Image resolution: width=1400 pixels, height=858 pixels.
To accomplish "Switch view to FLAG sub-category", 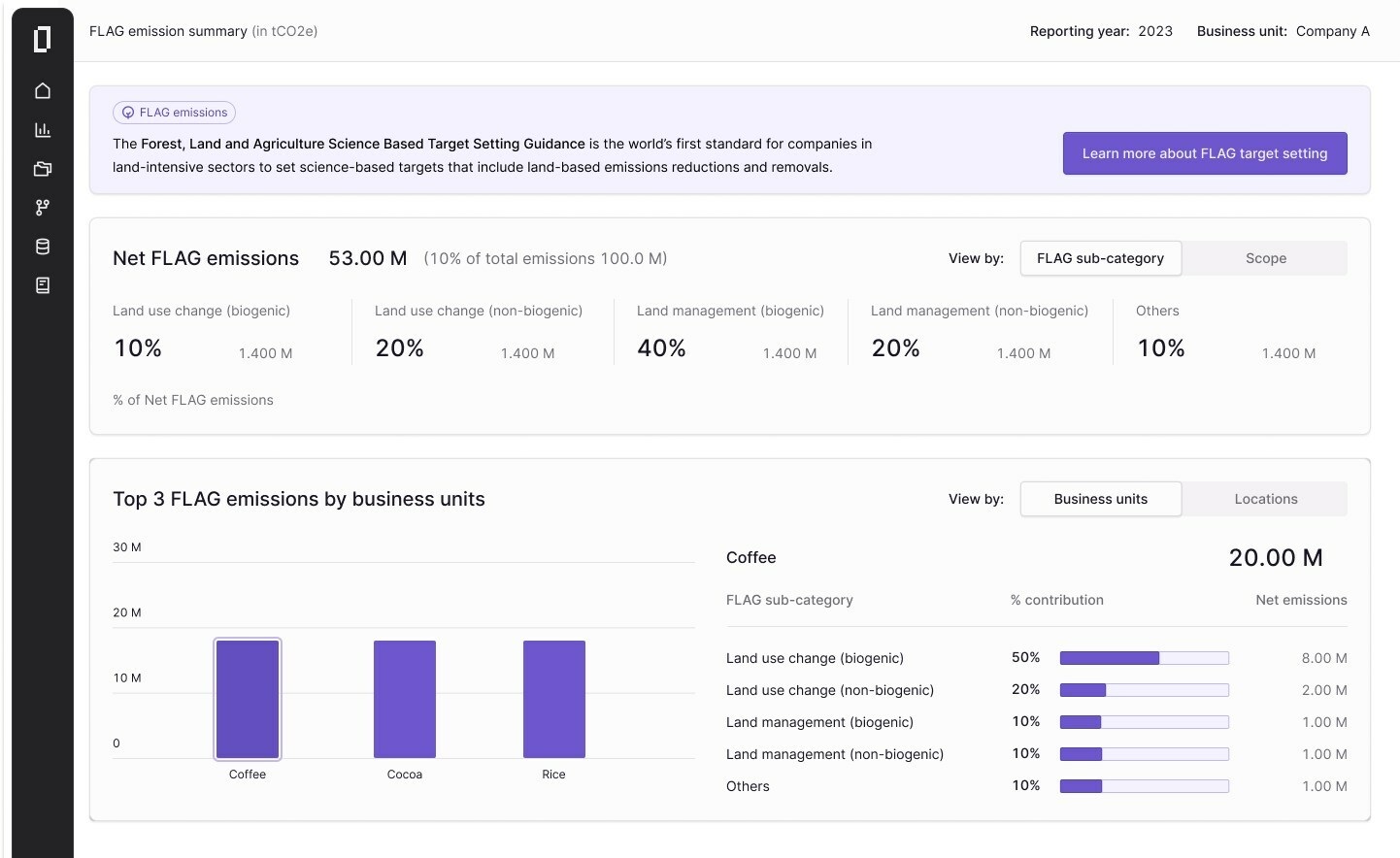I will pos(1100,258).
